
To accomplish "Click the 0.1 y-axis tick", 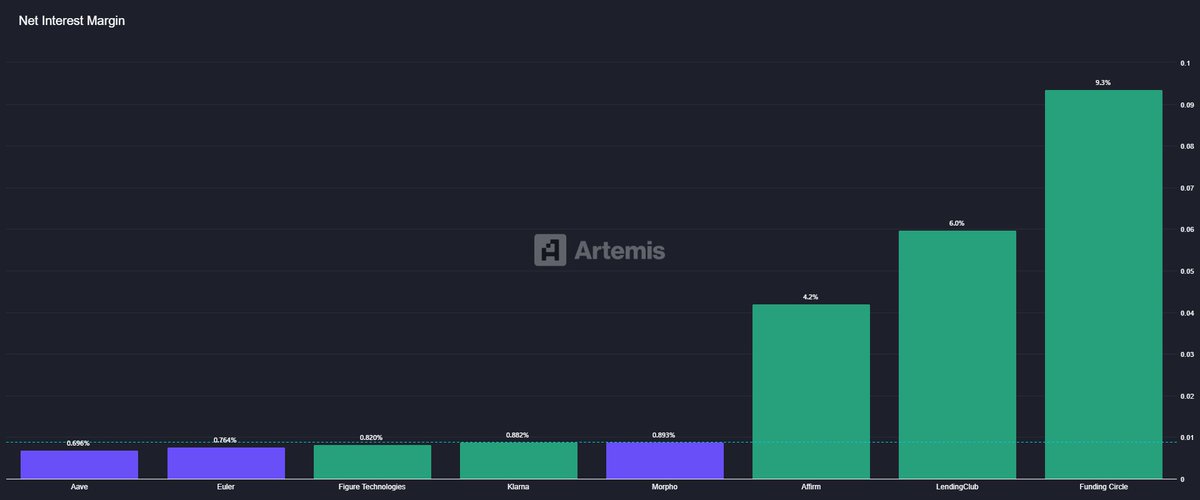I will 1187,63.
